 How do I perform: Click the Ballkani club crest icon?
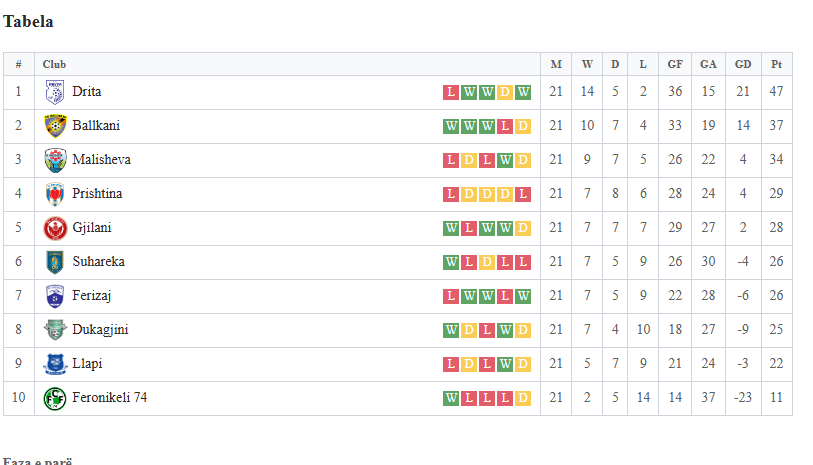(55, 126)
